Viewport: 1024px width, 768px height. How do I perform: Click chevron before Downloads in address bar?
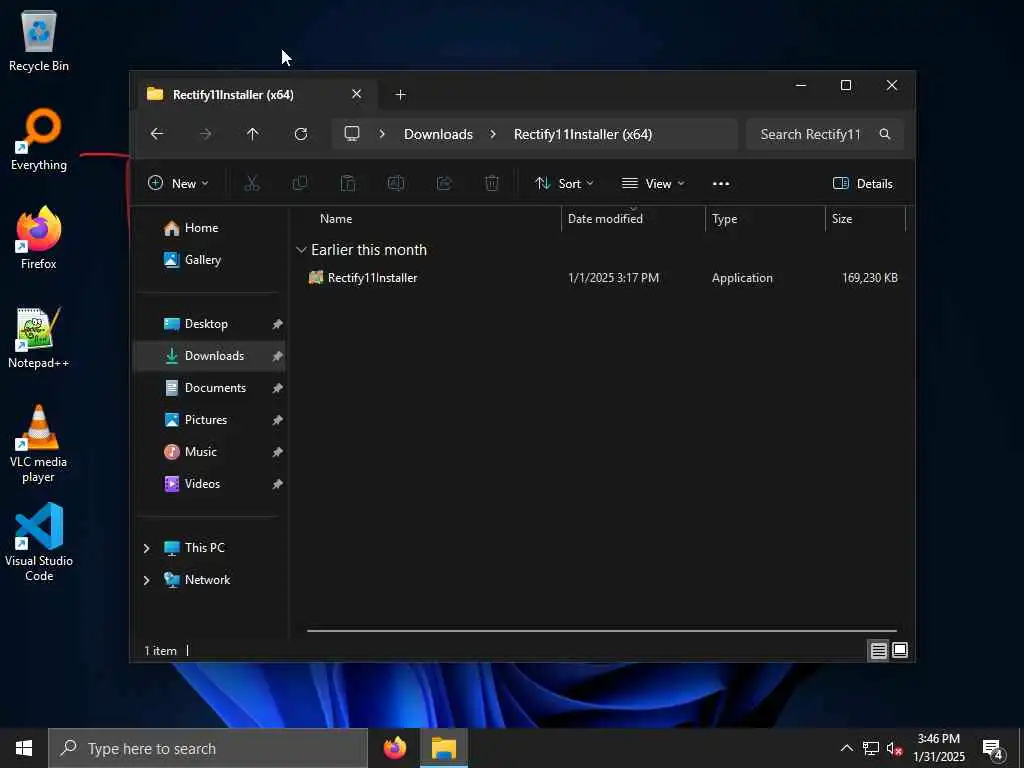pyautogui.click(x=382, y=134)
